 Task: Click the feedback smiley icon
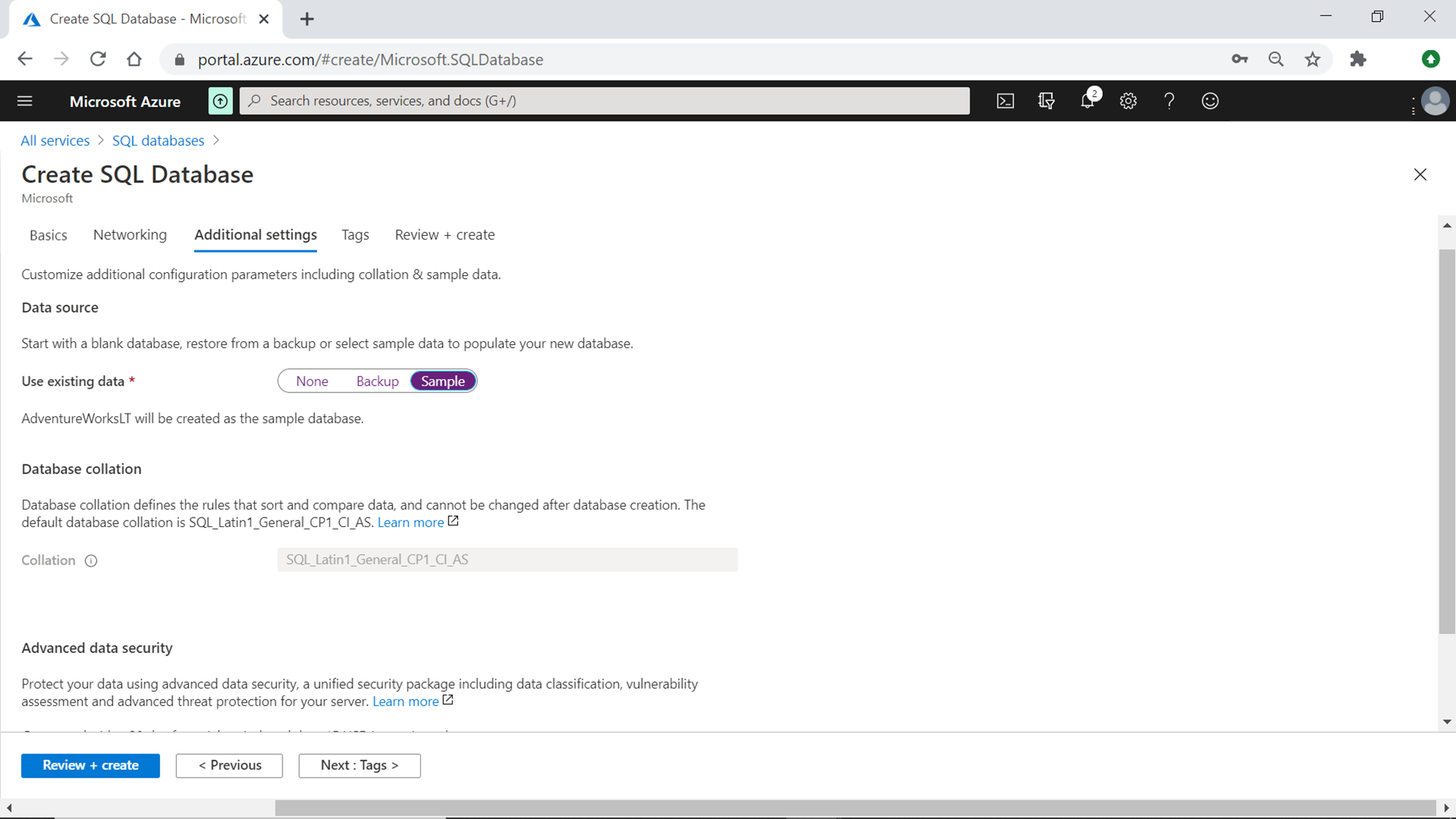(1210, 101)
